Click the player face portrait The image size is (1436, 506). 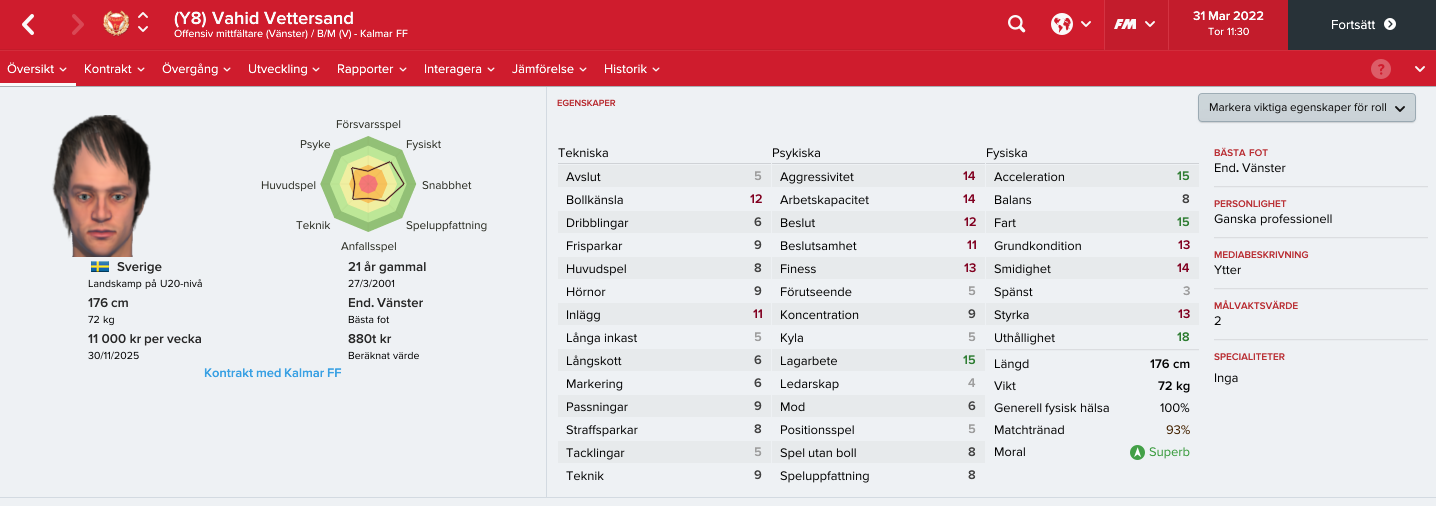[x=102, y=183]
